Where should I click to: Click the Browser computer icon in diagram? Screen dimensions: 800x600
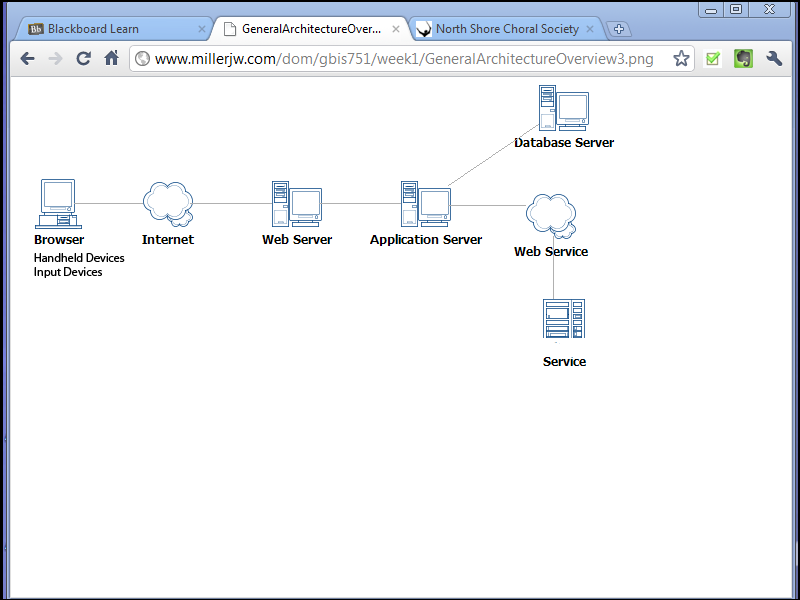(x=57, y=203)
